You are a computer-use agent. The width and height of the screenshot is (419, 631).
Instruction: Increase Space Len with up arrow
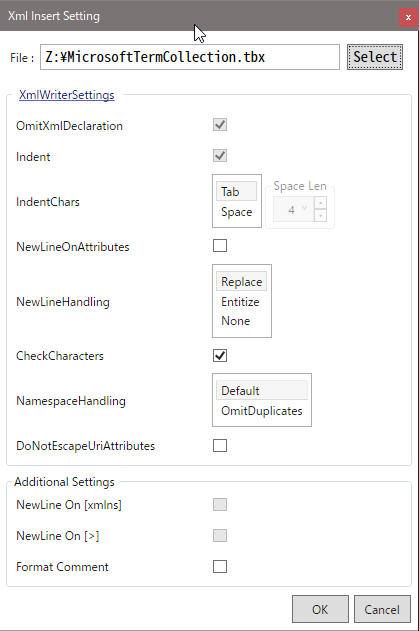tap(320, 203)
